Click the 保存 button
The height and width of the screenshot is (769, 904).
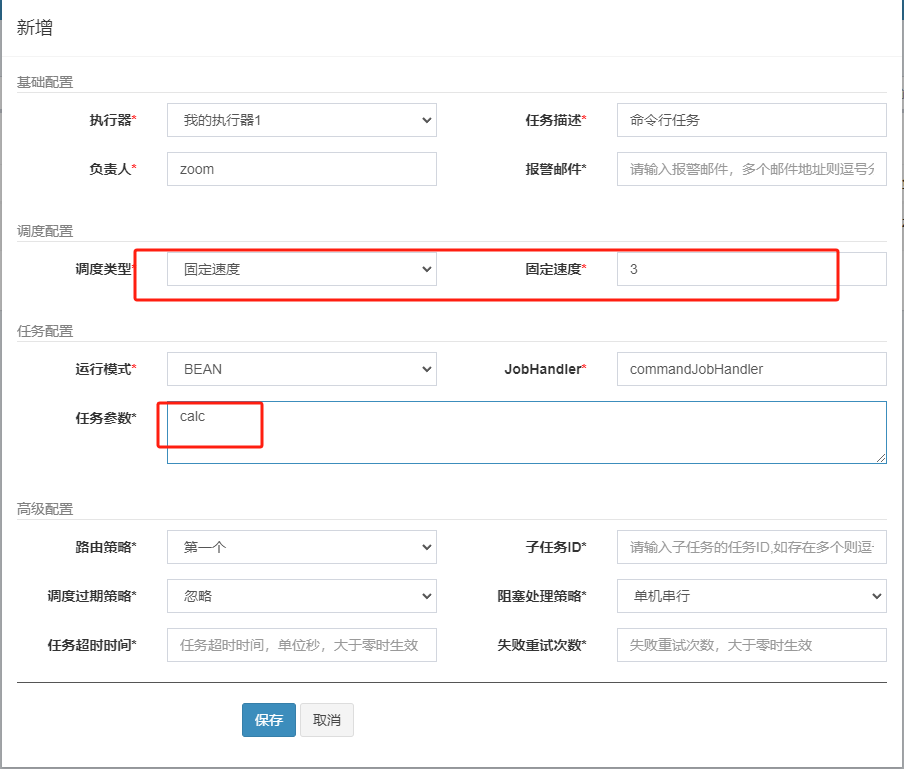pyautogui.click(x=268, y=719)
